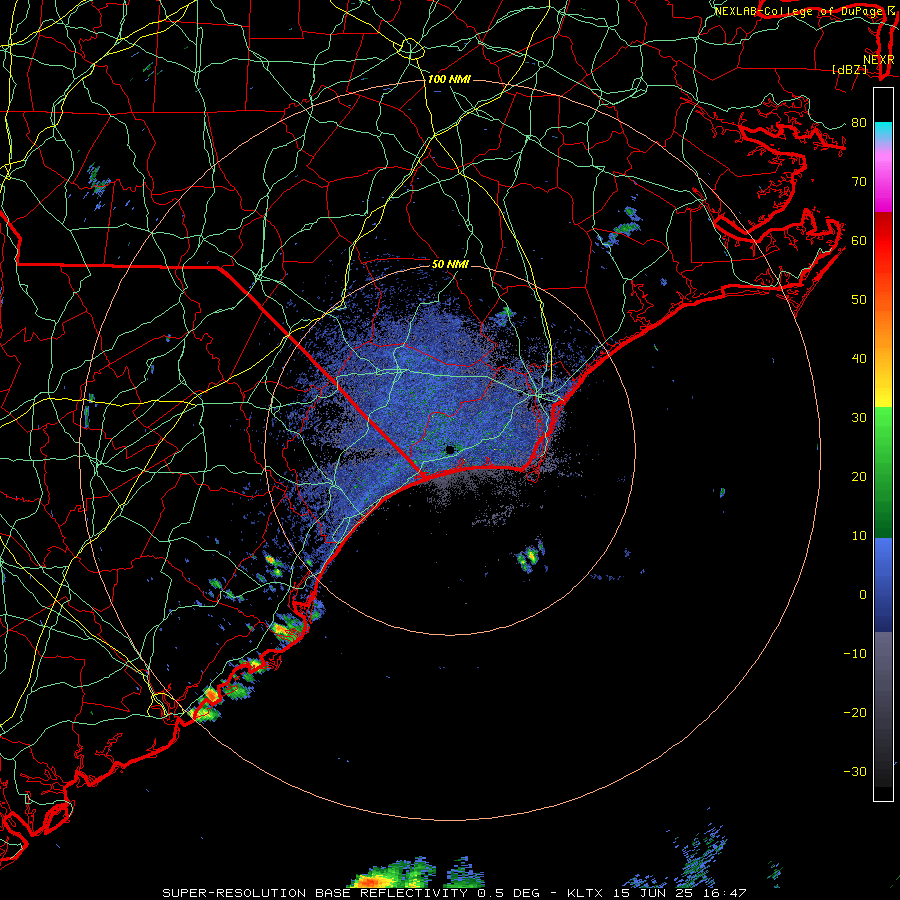Click the "50 NMI" range ring label
Screen dimensions: 900x900
tap(450, 264)
